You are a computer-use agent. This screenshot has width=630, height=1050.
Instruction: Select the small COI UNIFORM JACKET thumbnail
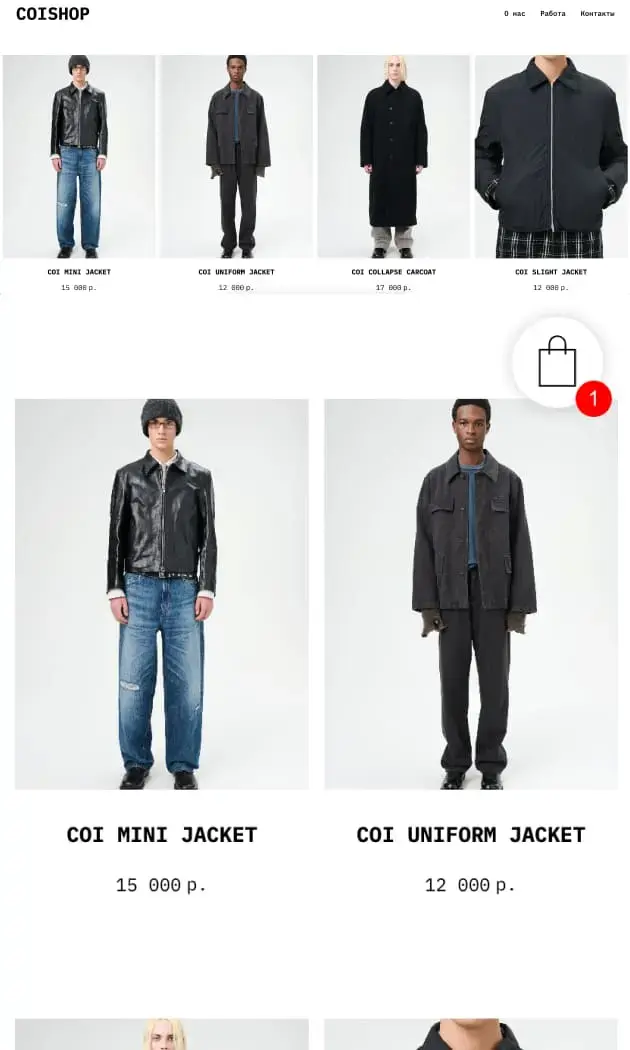click(x=236, y=156)
